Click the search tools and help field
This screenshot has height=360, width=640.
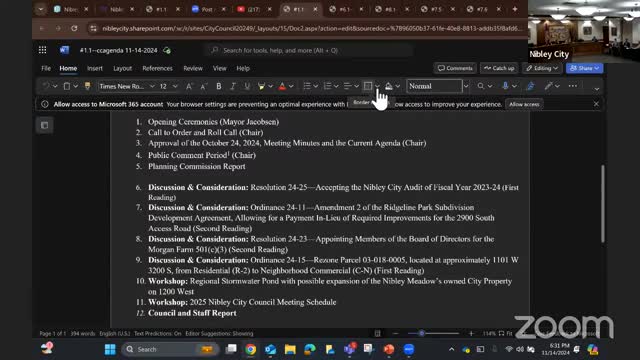pyautogui.click(x=309, y=50)
